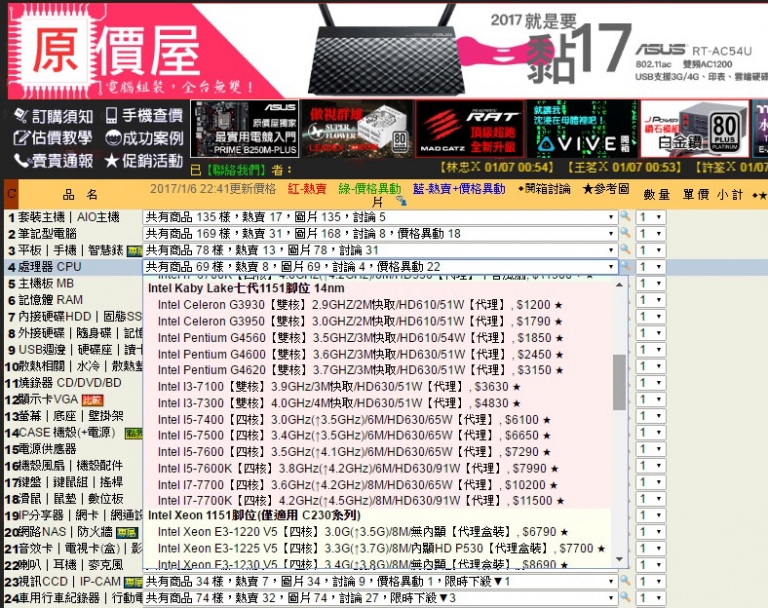Click the 電源供應器 category label
The width and height of the screenshot is (768, 608).
[x=47, y=449]
